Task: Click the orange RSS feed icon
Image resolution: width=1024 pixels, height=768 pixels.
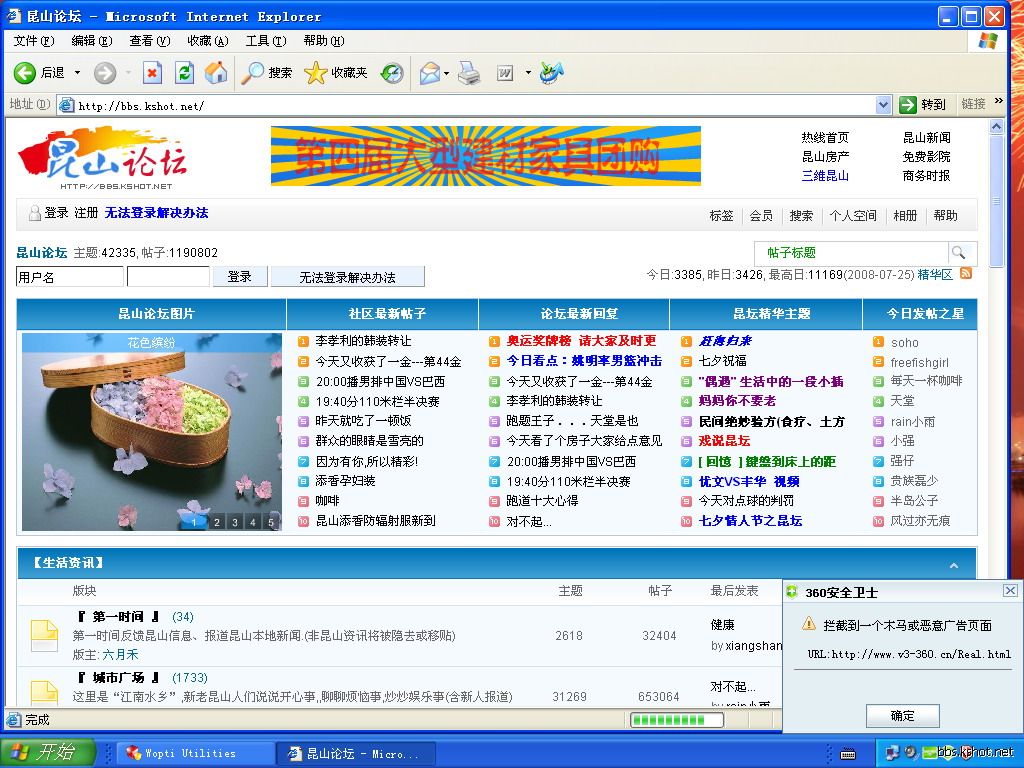Action: (966, 273)
